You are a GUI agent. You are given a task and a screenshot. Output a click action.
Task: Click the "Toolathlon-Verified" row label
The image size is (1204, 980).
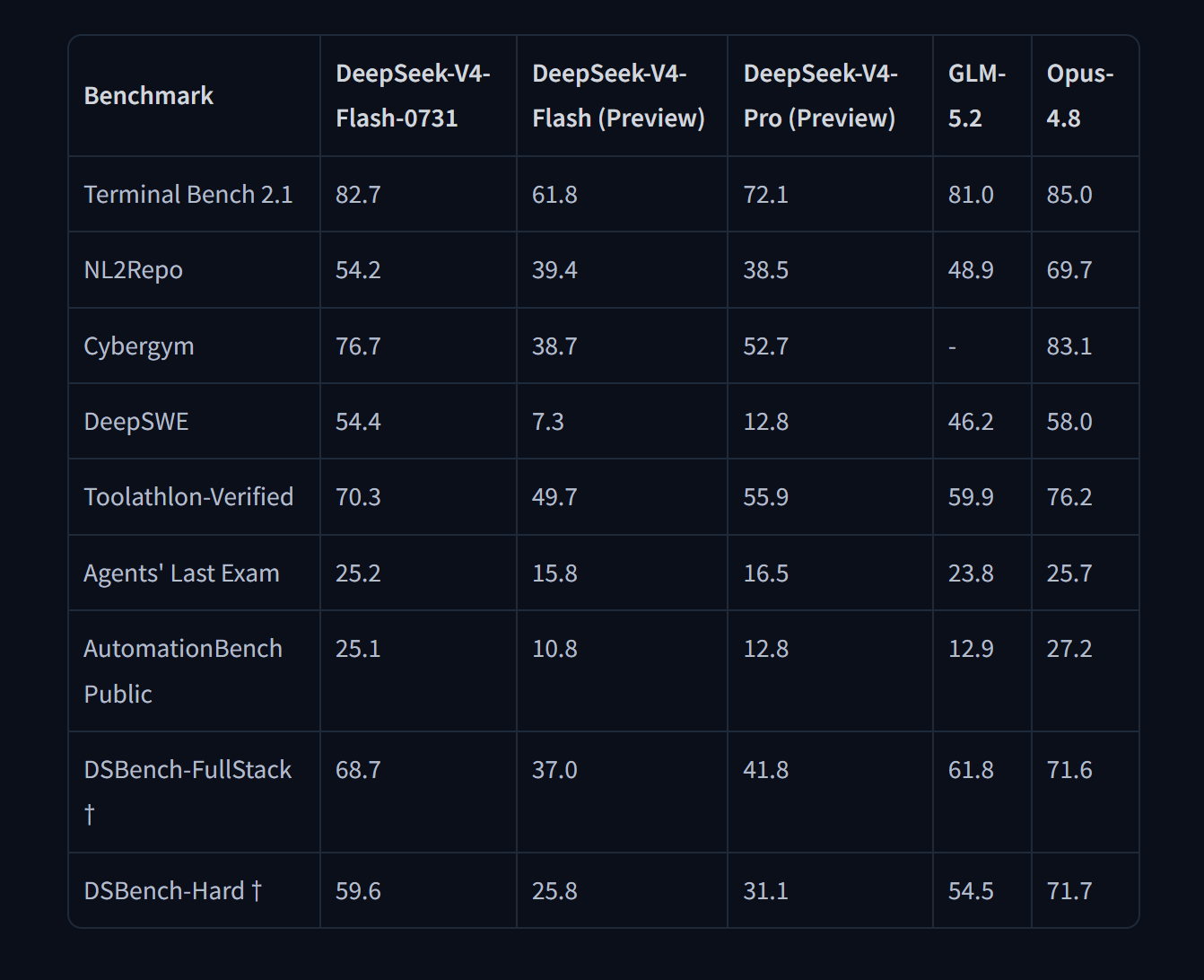pyautogui.click(x=189, y=497)
